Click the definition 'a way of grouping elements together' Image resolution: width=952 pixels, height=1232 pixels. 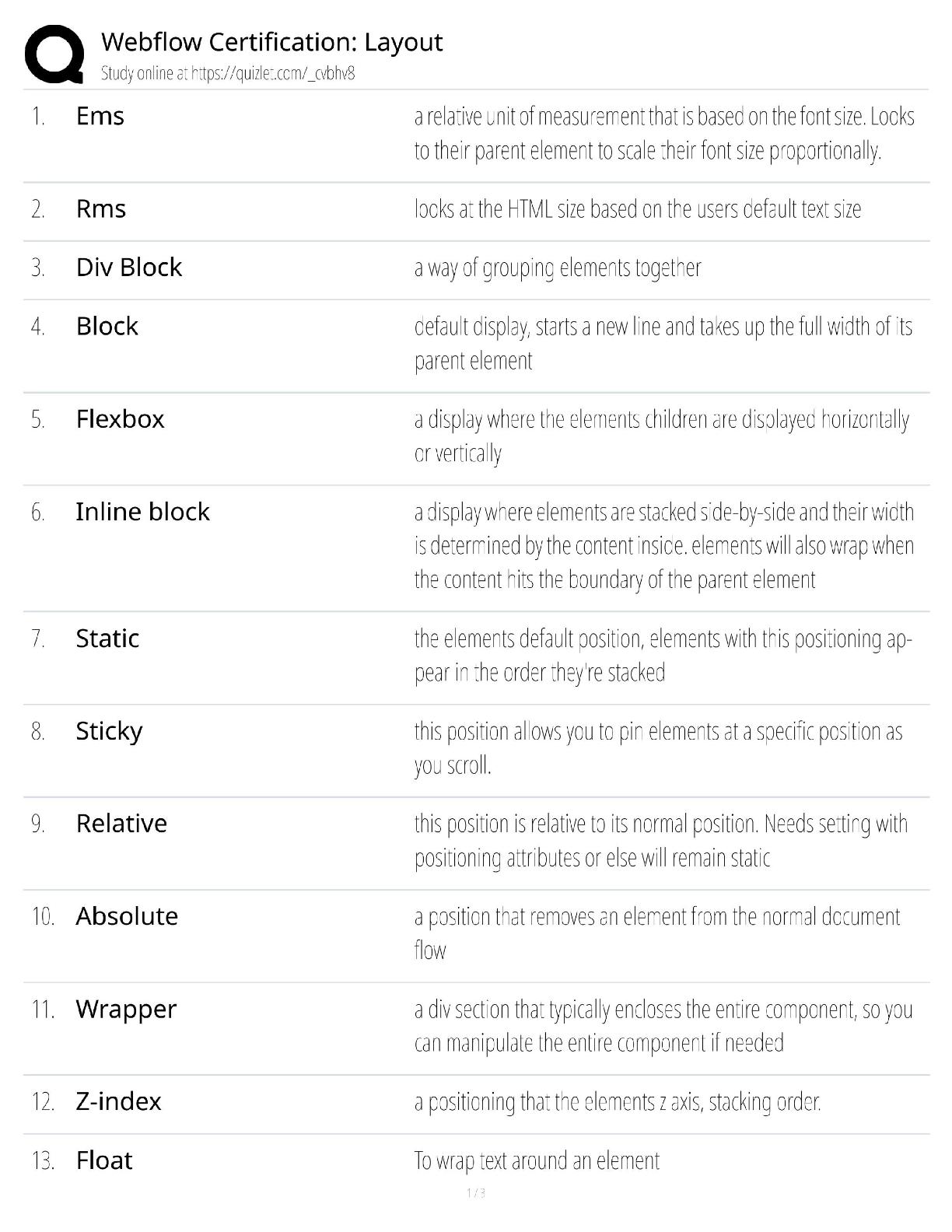point(558,268)
